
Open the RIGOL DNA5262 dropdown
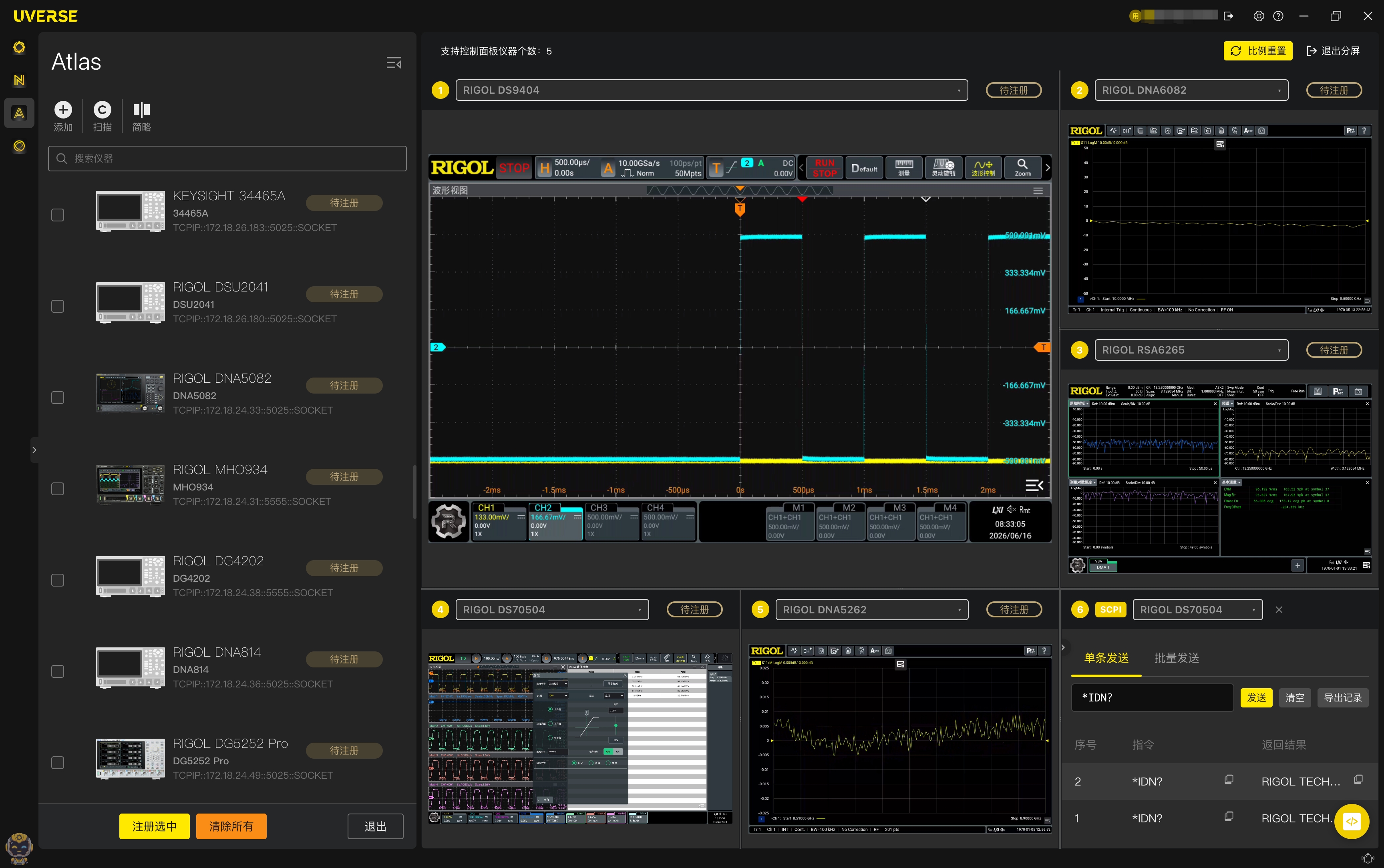(871, 610)
